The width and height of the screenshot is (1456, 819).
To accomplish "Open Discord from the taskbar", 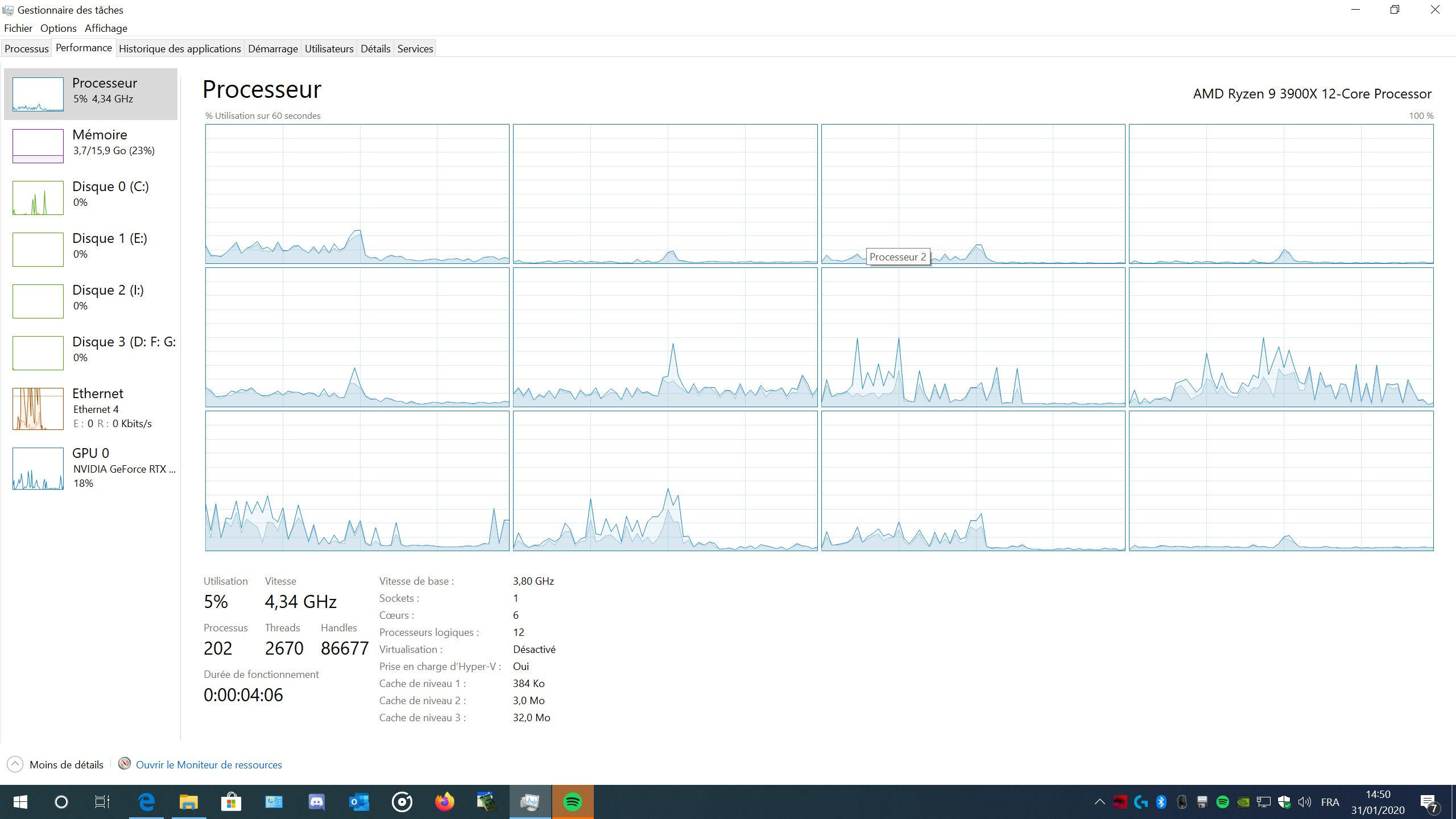I will pos(316,802).
